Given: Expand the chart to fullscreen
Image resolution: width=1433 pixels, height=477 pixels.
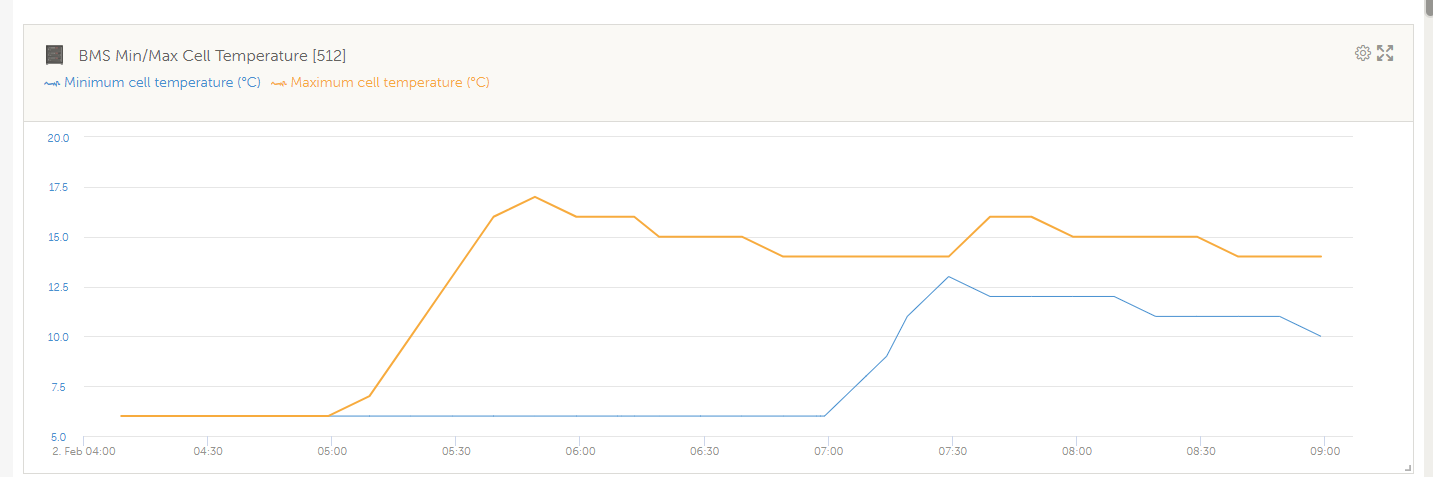Looking at the screenshot, I should (x=1385, y=53).
